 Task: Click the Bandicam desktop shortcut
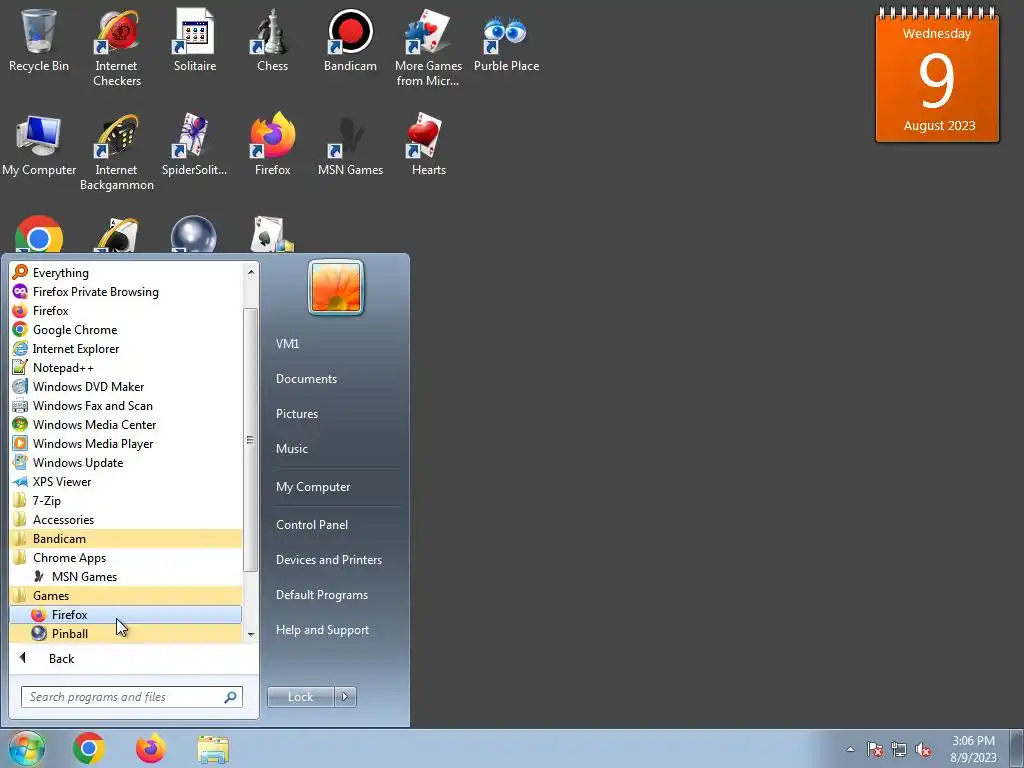point(350,40)
